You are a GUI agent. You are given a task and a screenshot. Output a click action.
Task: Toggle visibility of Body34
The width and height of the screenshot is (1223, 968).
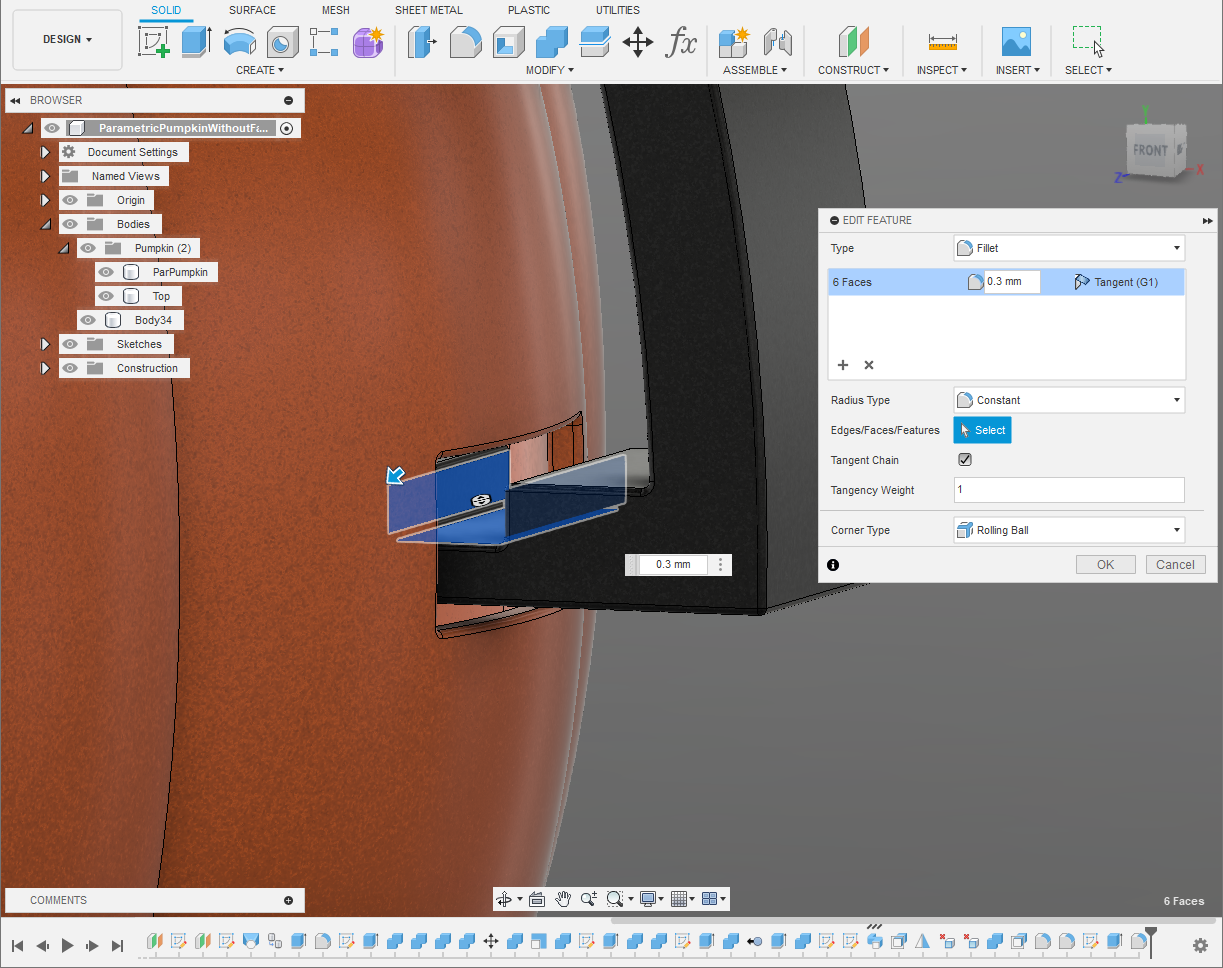(x=88, y=320)
